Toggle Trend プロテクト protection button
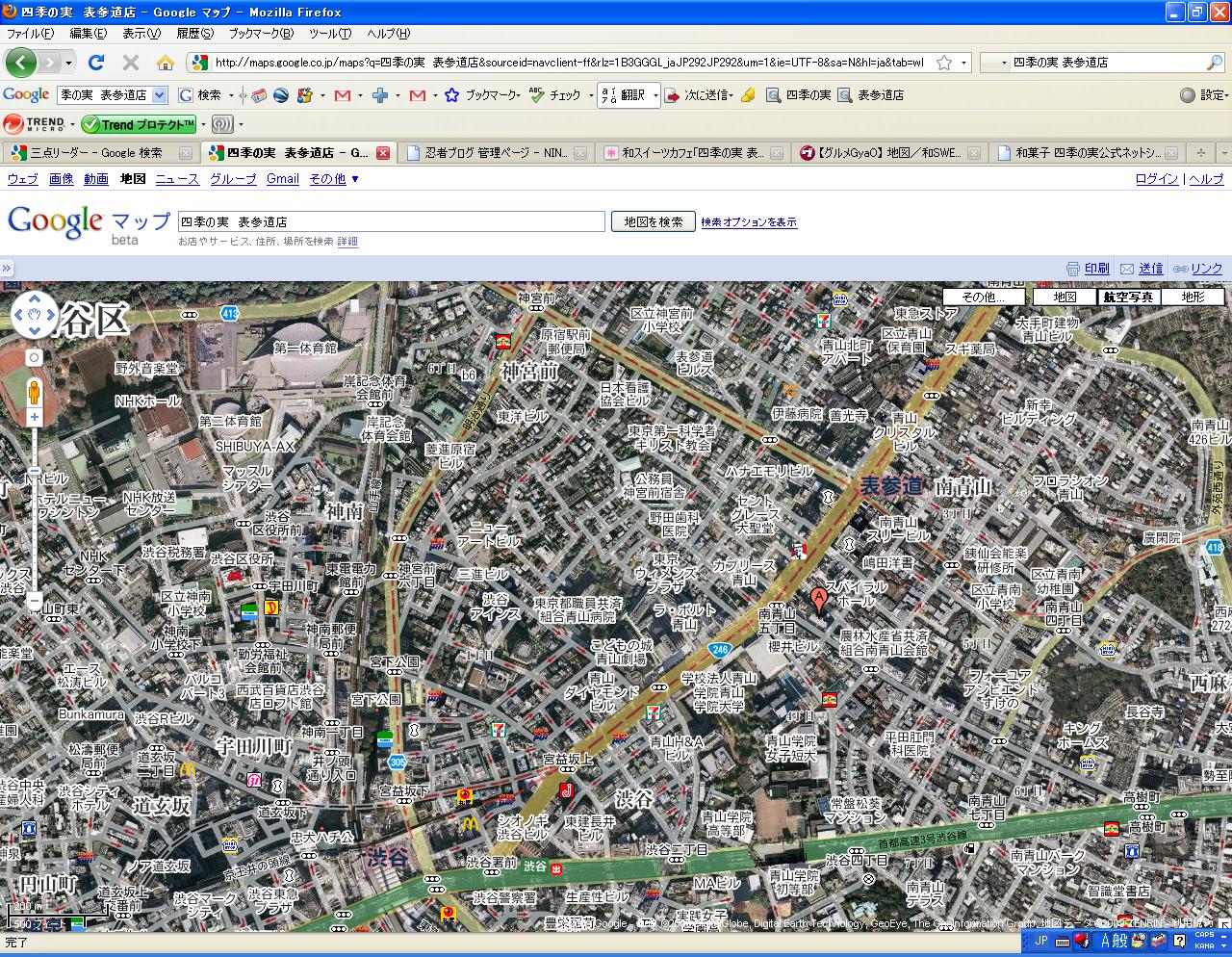This screenshot has height=957, width=1232. pos(139,124)
